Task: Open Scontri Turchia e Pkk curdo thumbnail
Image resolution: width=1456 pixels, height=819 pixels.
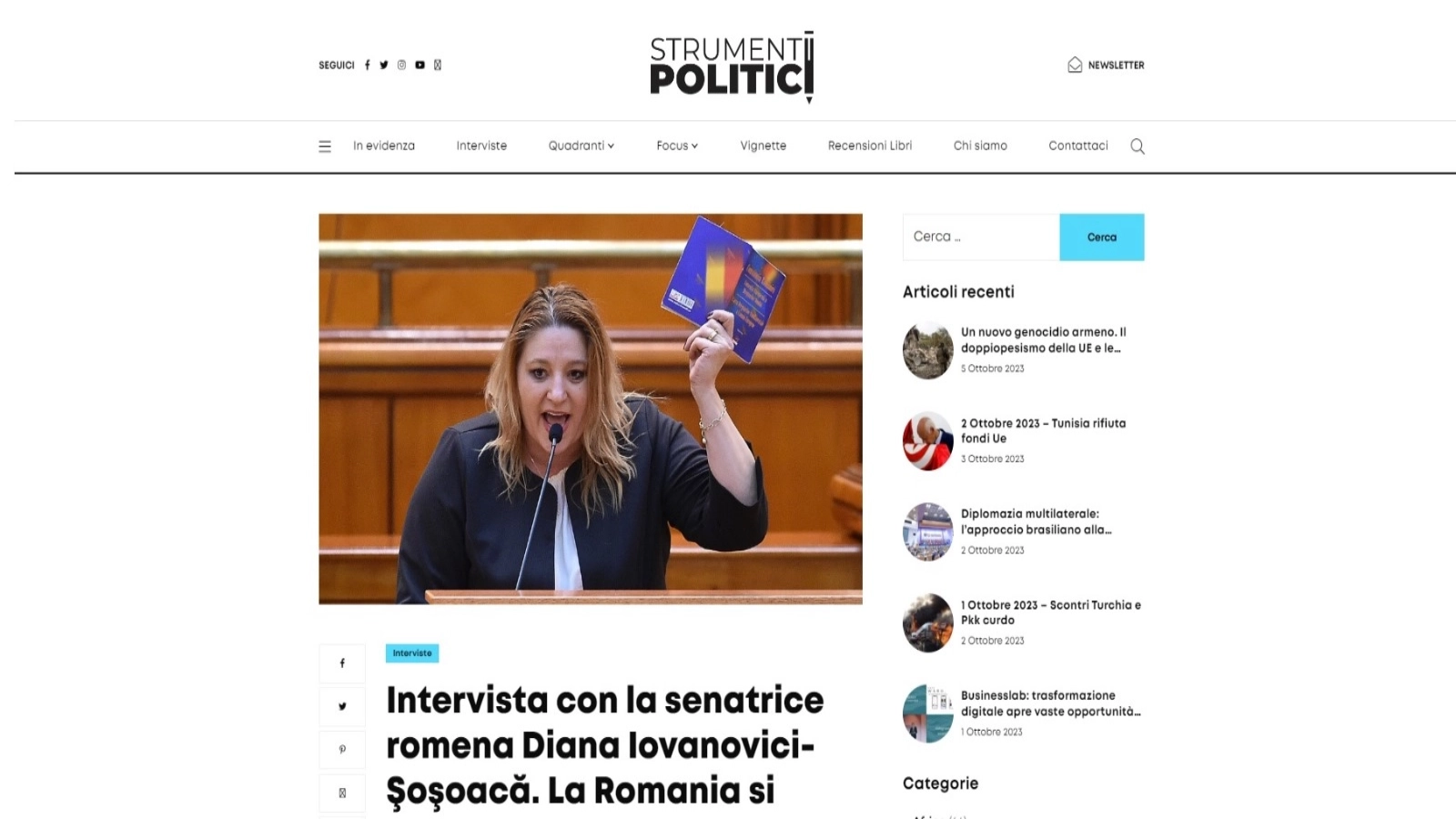Action: pyautogui.click(x=927, y=623)
